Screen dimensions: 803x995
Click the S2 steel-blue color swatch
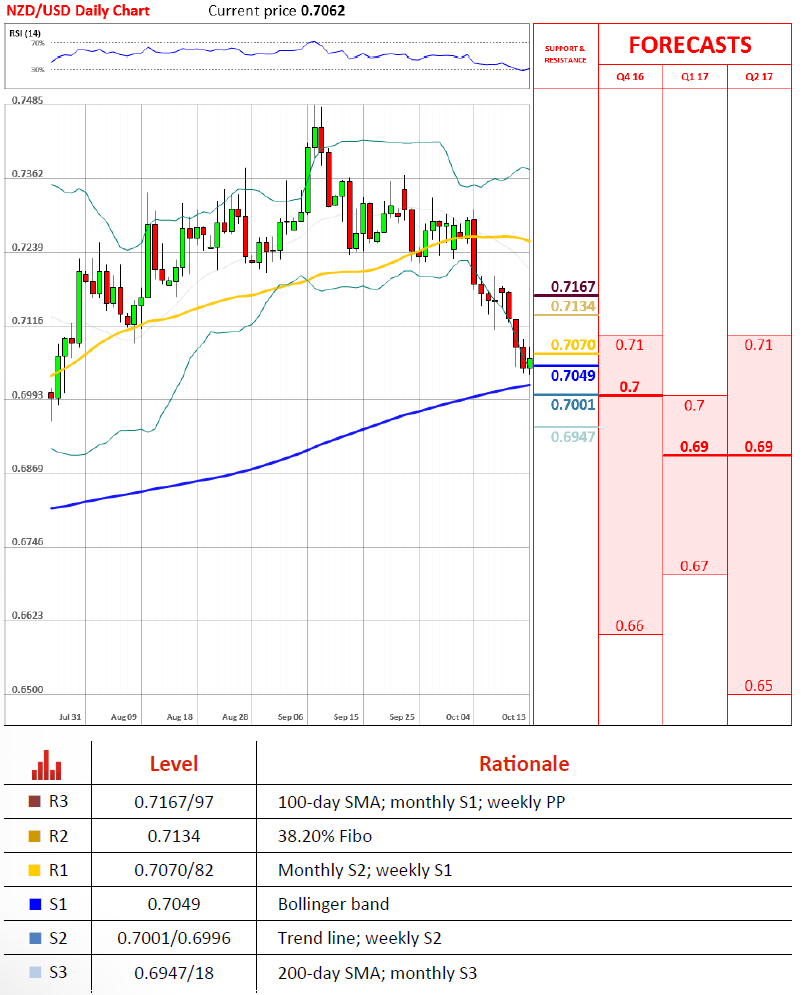35,938
